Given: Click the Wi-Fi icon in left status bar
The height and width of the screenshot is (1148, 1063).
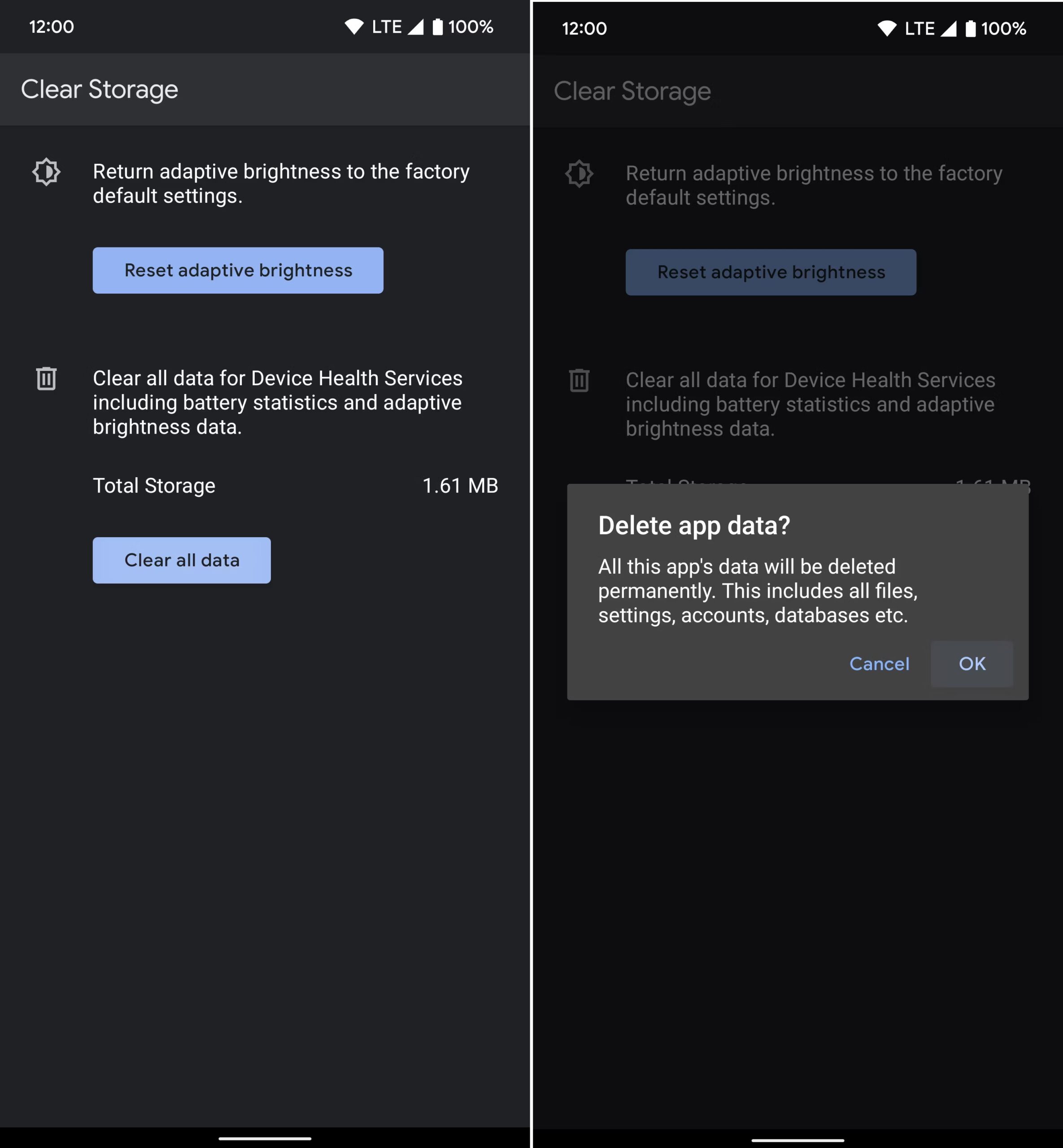Looking at the screenshot, I should (354, 26).
